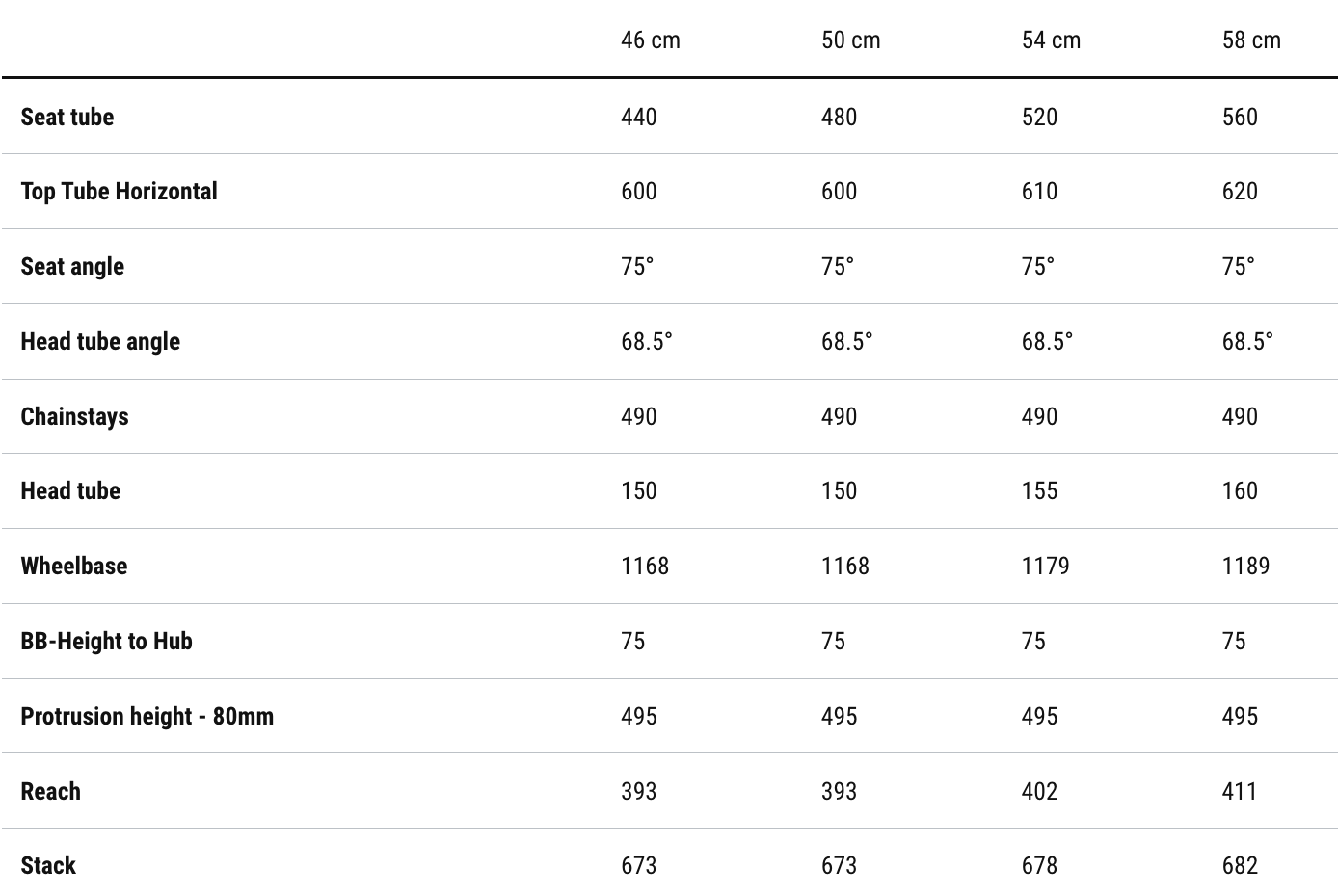The image size is (1338, 896).
Task: Click the 50 cm column header
Action: click(850, 40)
